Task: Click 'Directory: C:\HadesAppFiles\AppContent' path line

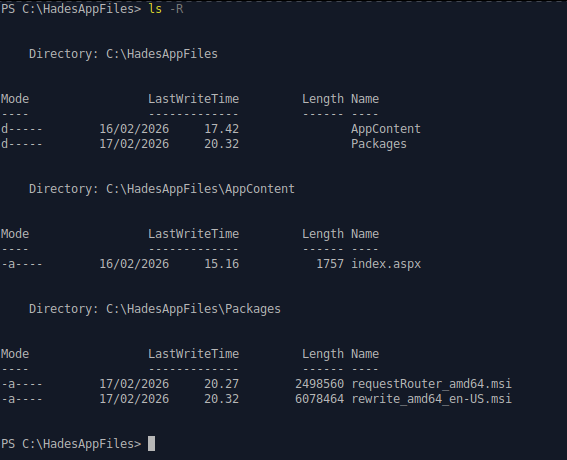Action: (x=162, y=189)
